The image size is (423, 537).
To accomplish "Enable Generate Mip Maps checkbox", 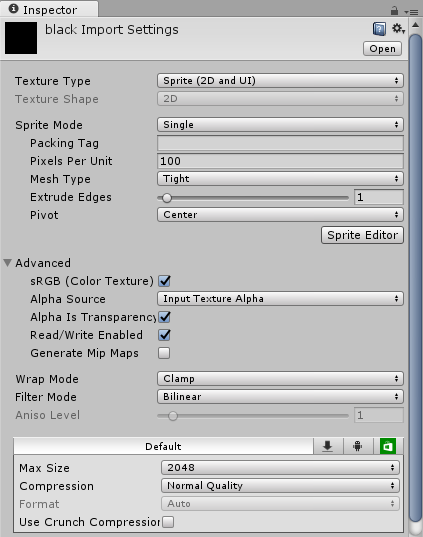I will [164, 353].
